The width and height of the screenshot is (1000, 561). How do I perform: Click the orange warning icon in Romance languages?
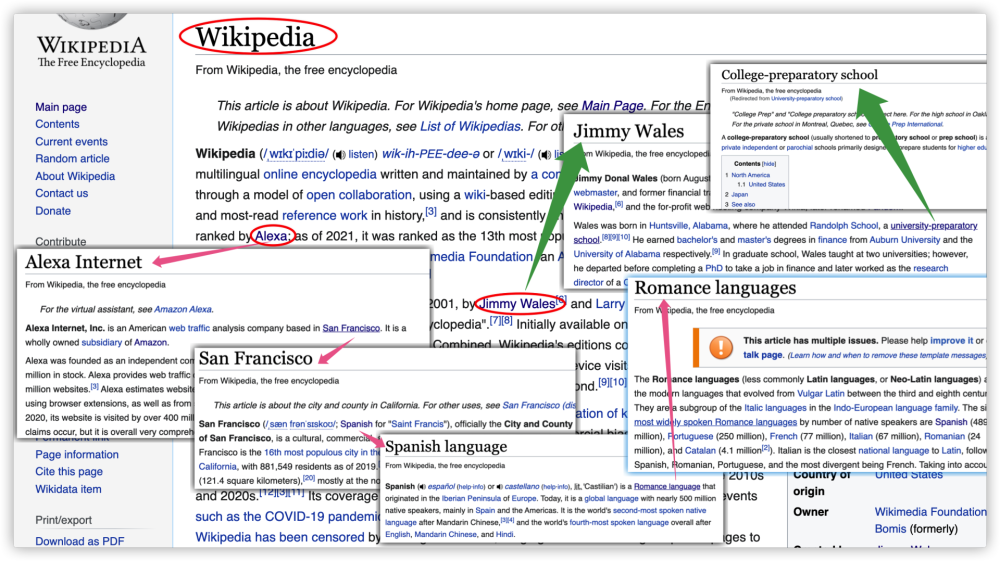click(x=721, y=347)
